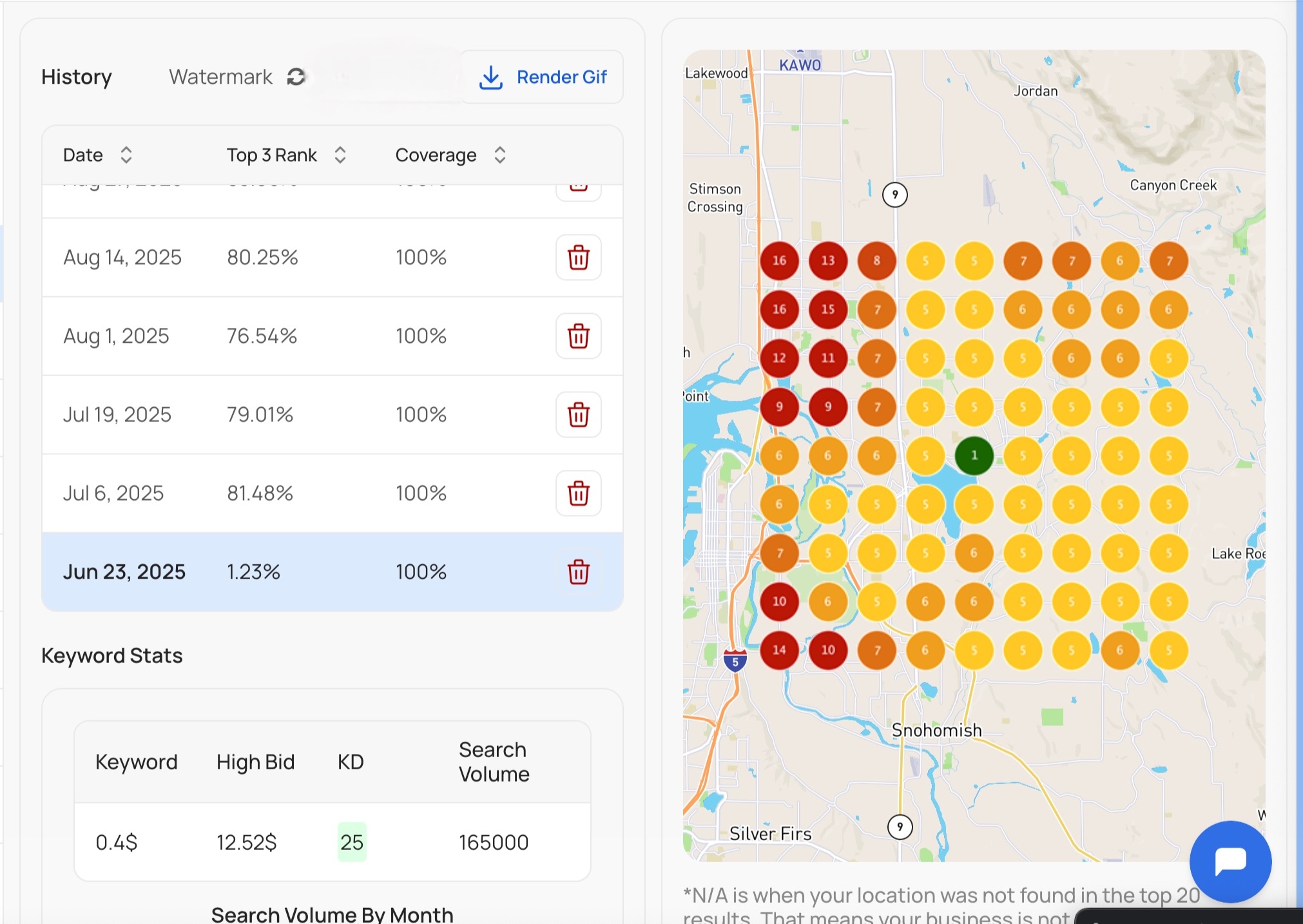1303x924 pixels.
Task: Sort by Coverage column arrows
Action: pos(499,155)
